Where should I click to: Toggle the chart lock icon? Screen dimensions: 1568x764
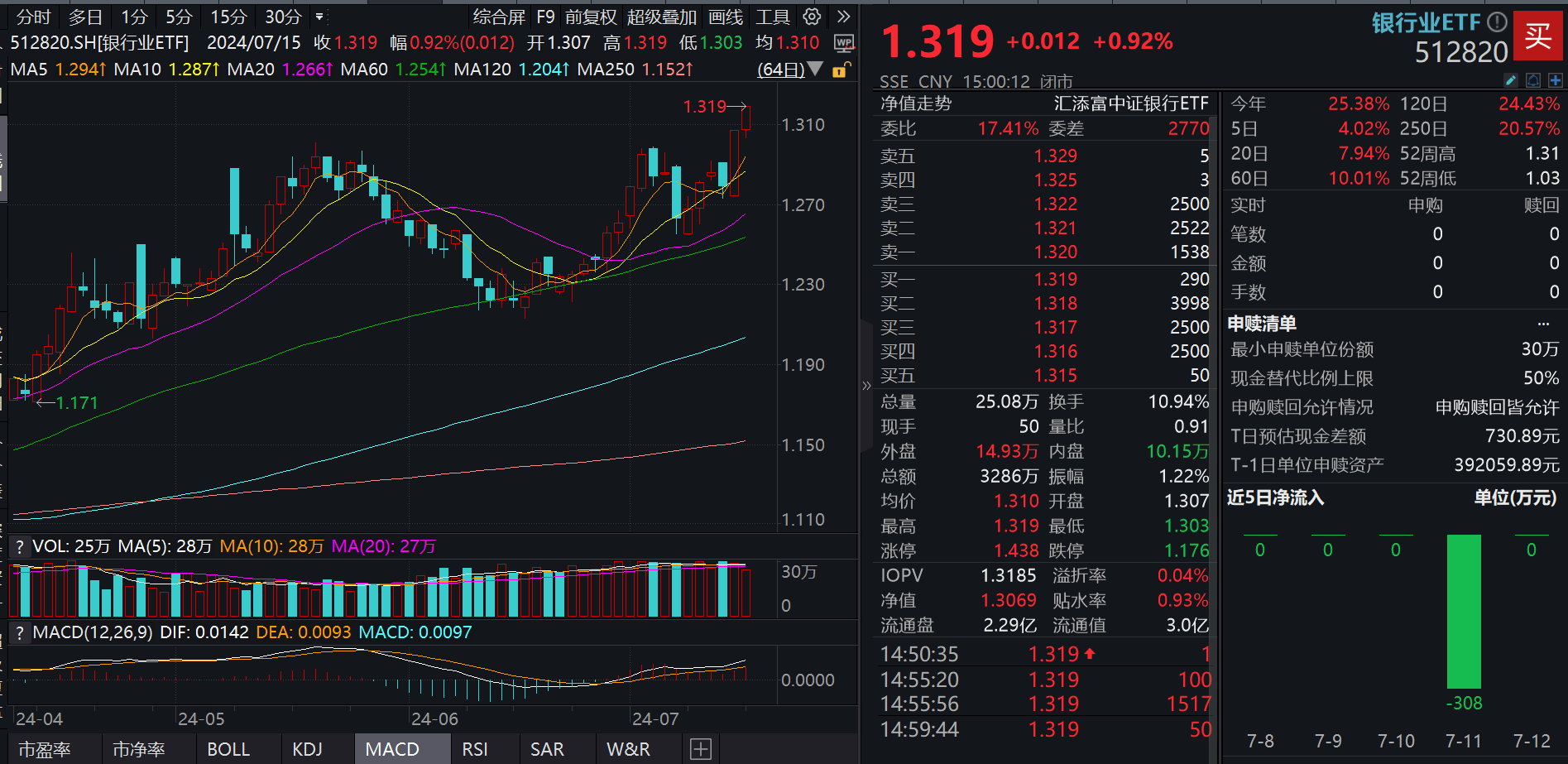tap(840, 70)
